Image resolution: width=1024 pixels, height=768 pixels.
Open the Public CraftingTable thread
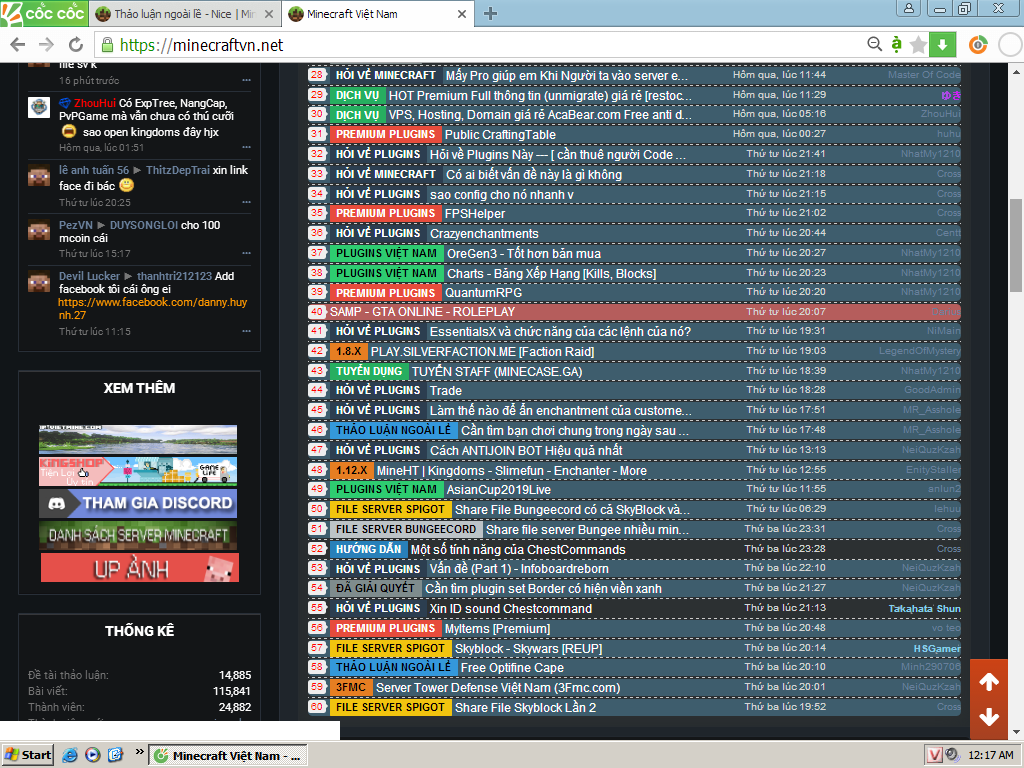500,135
